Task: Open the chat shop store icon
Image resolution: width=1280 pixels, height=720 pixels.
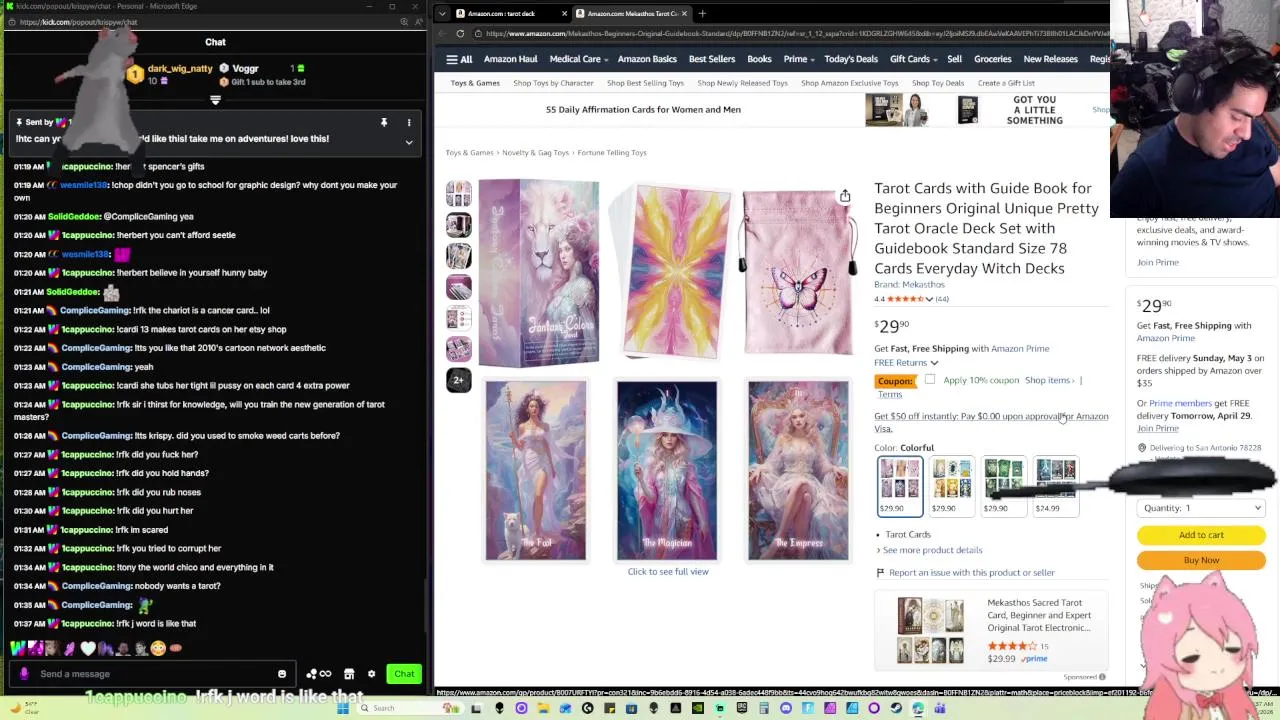Action: point(349,674)
